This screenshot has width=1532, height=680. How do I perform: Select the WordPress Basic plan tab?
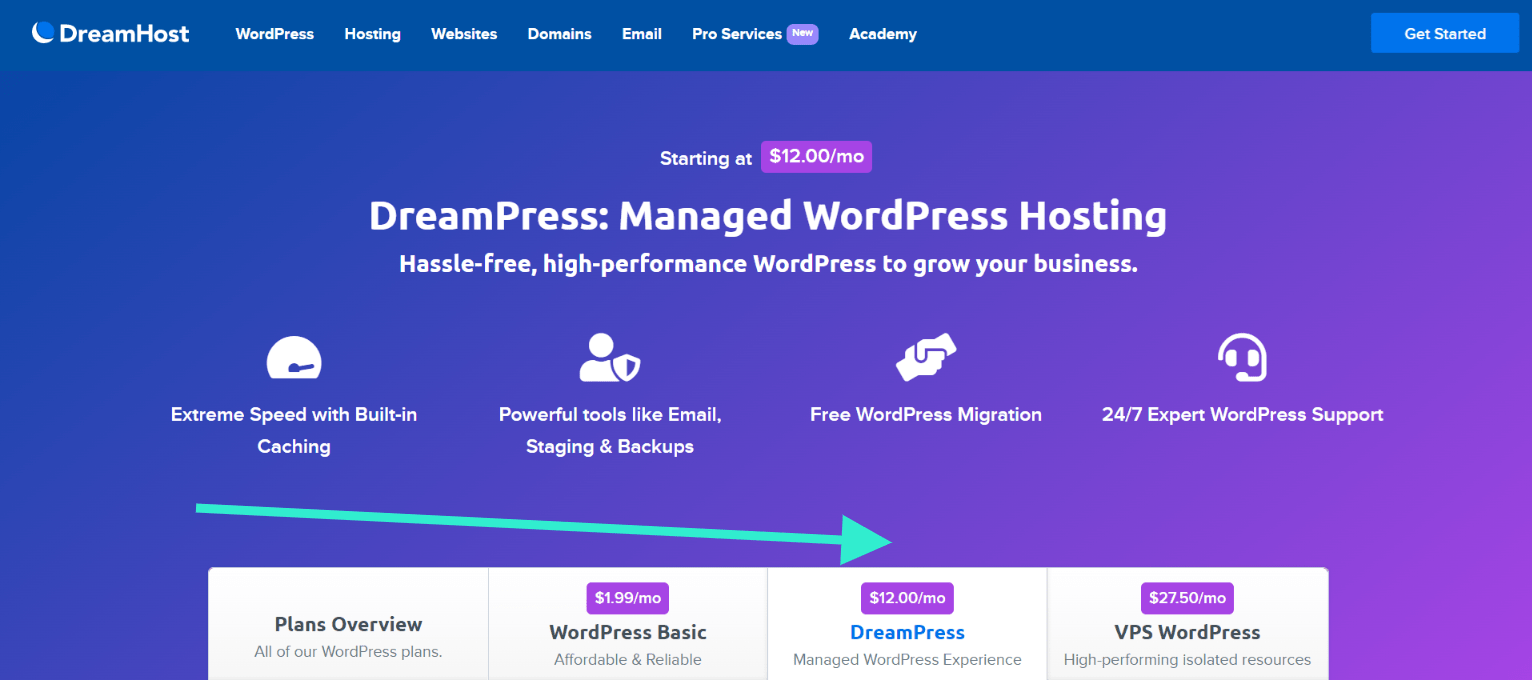pyautogui.click(x=628, y=624)
